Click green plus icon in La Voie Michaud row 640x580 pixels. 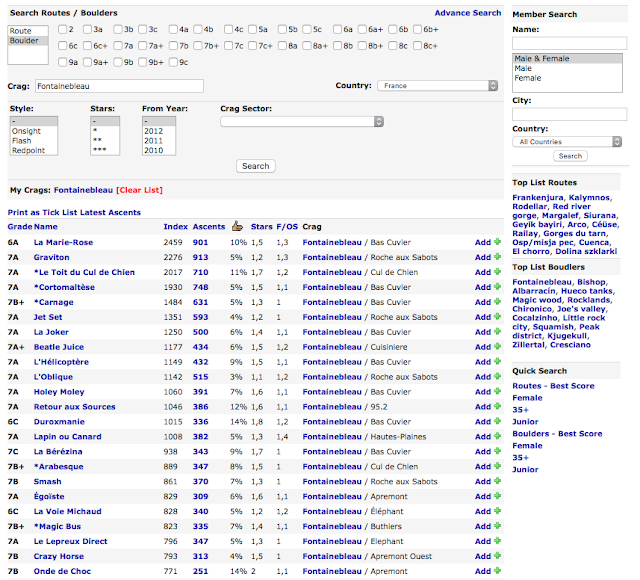pos(497,511)
